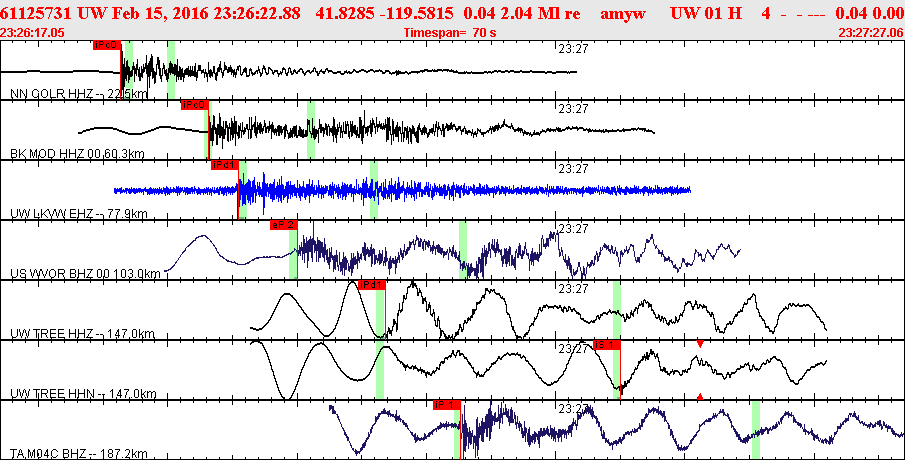Click the rightmost green bar on TA M04C trace

[756, 430]
